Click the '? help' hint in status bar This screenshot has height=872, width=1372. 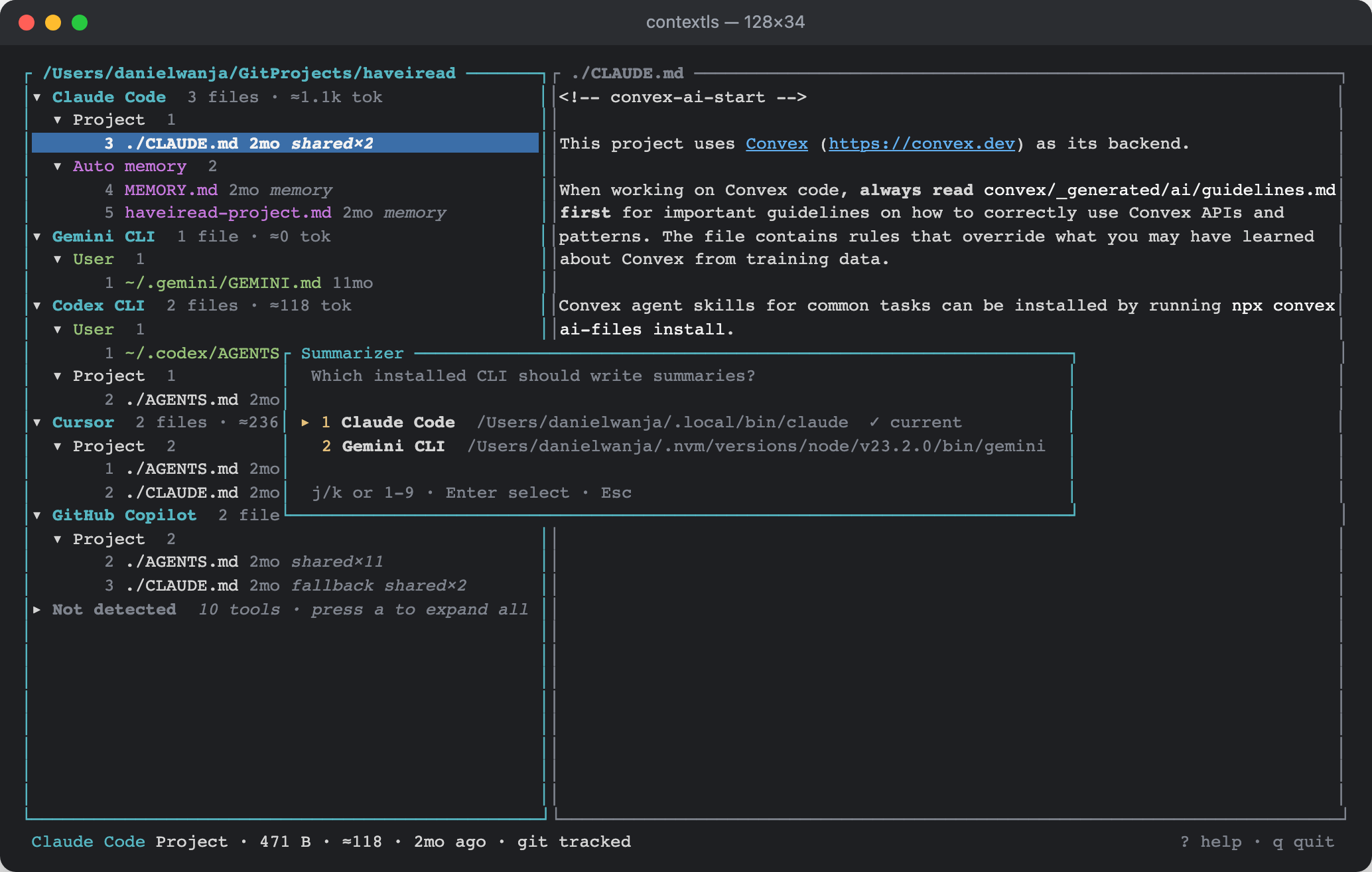point(1211,841)
